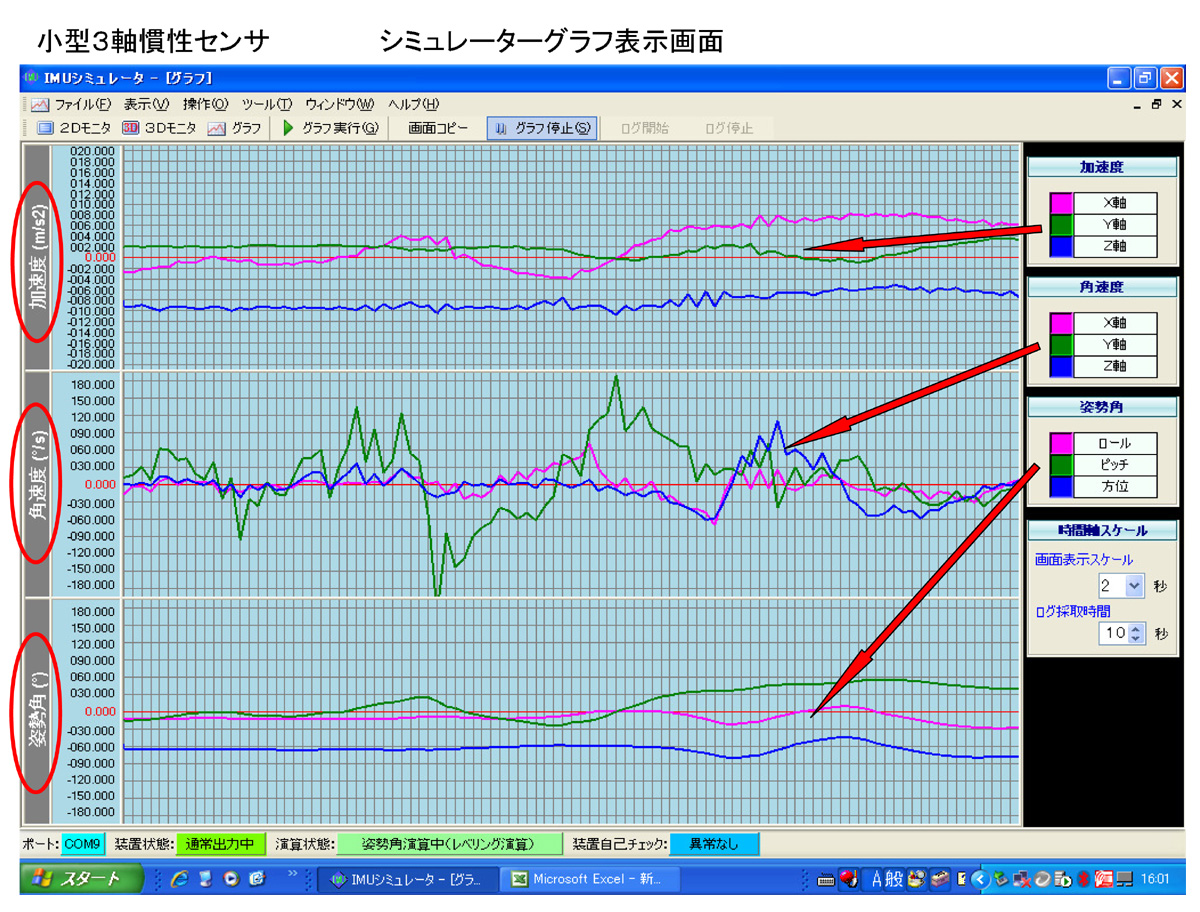Increase the ログ採取時間 spinner value
This screenshot has width=1200, height=912.
pyautogui.click(x=1135, y=628)
